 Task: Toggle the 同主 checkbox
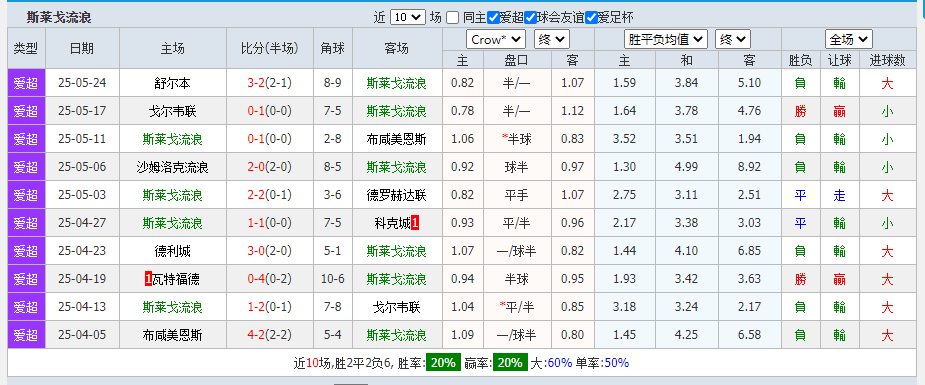click(x=452, y=18)
